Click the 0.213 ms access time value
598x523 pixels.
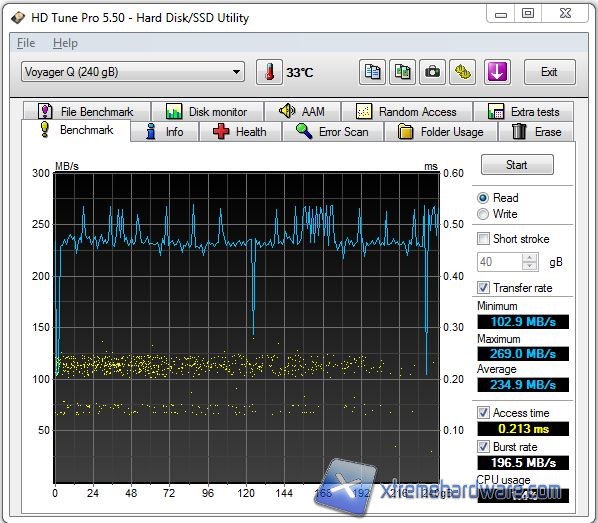[523, 429]
